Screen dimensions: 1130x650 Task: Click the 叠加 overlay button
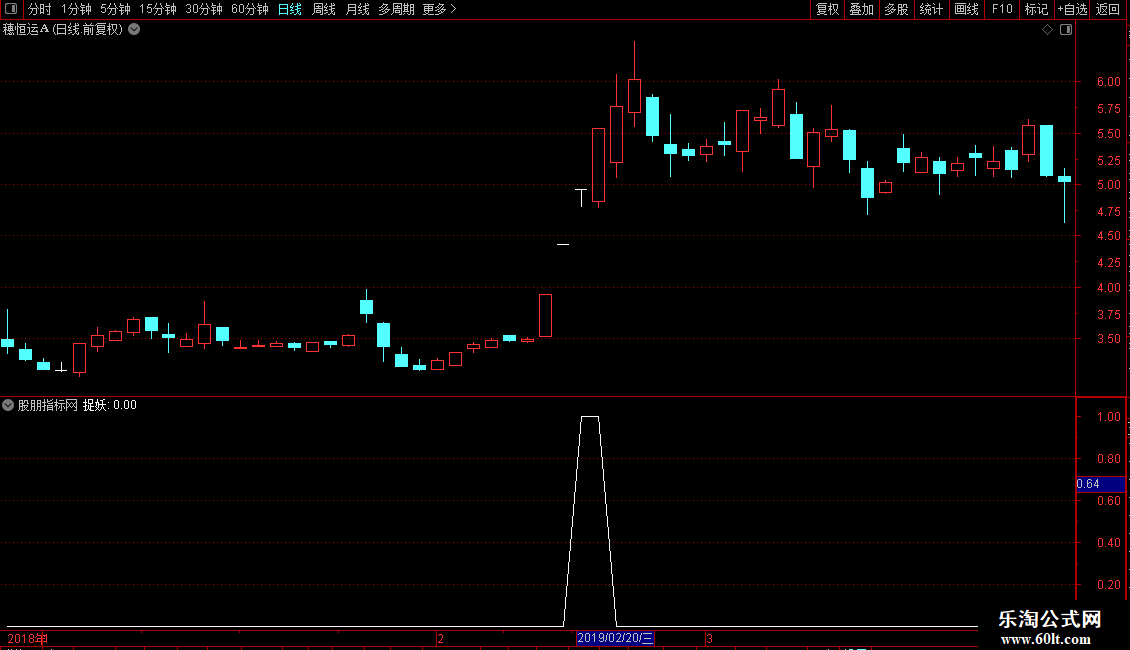pos(861,9)
